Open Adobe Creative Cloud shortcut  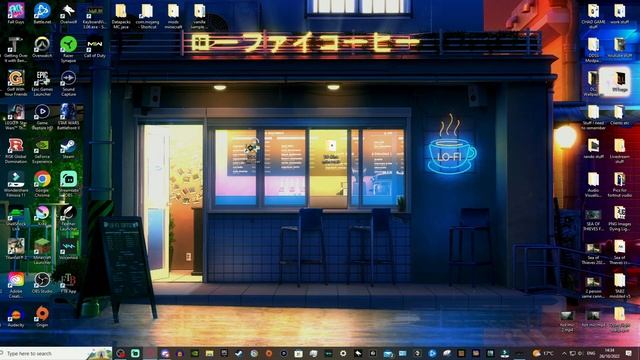16,285
